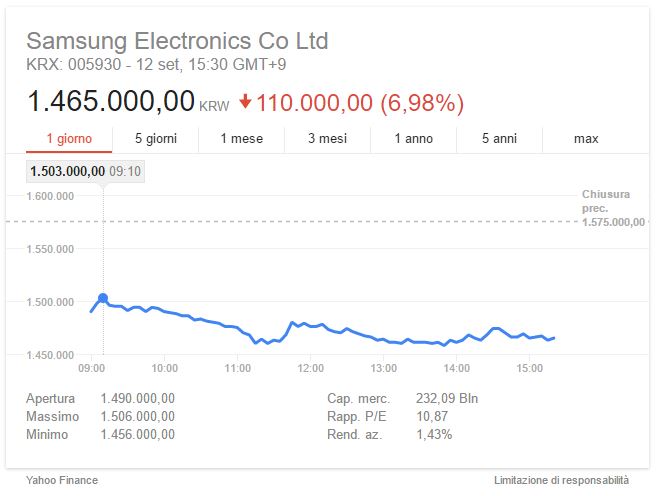Screen dimensions: 657x496
Task: Click the 1.503.000,00 09:10 tooltip
Action: [85, 171]
